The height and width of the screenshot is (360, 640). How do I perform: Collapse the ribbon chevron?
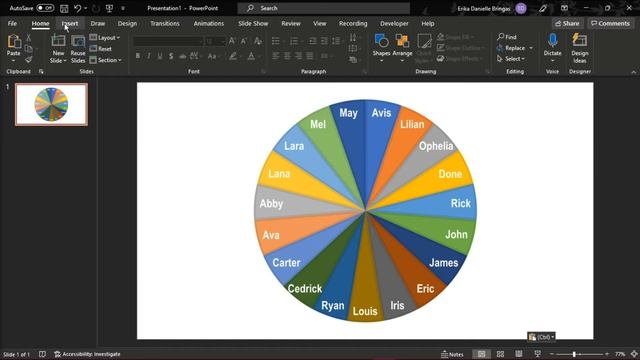pos(633,72)
